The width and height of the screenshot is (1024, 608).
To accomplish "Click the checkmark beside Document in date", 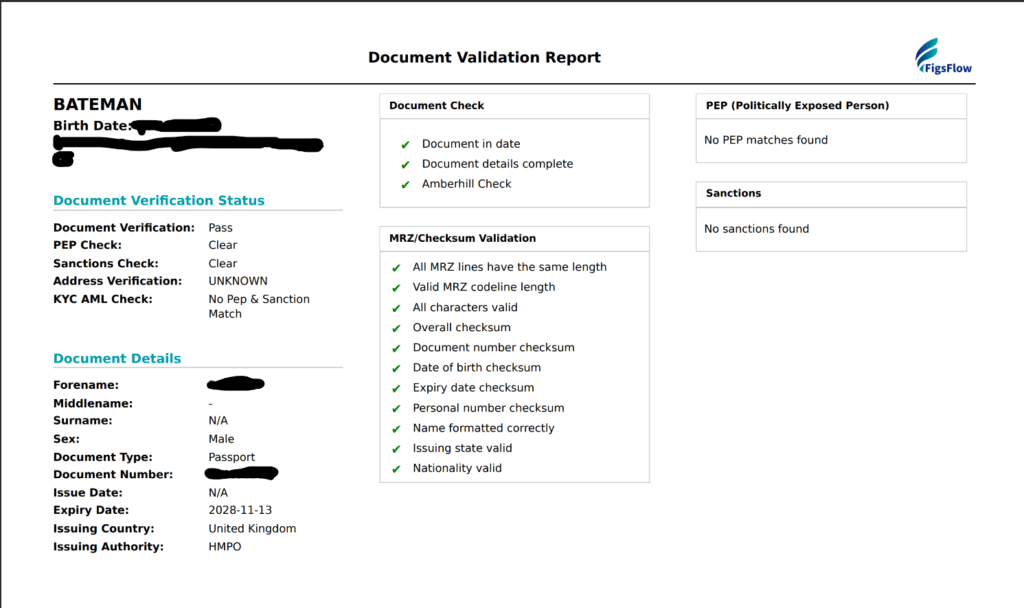I will (403, 143).
